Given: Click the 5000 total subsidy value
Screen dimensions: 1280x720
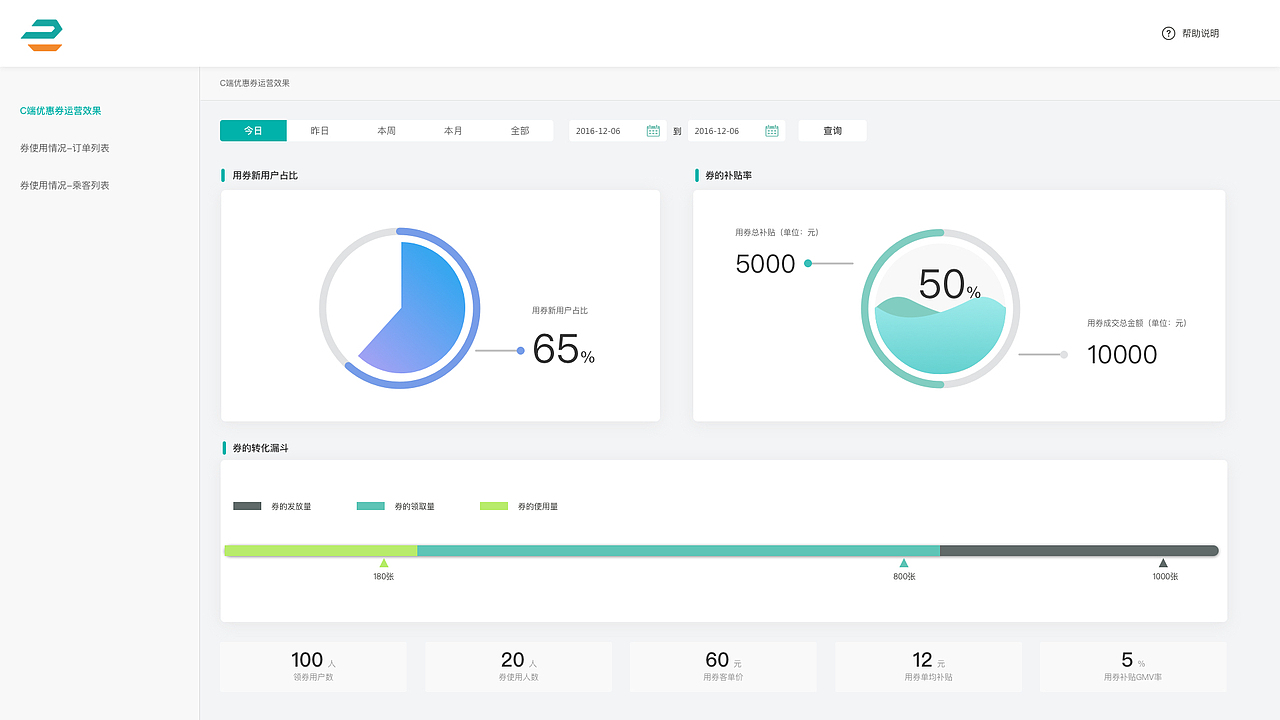Looking at the screenshot, I should click(x=765, y=264).
